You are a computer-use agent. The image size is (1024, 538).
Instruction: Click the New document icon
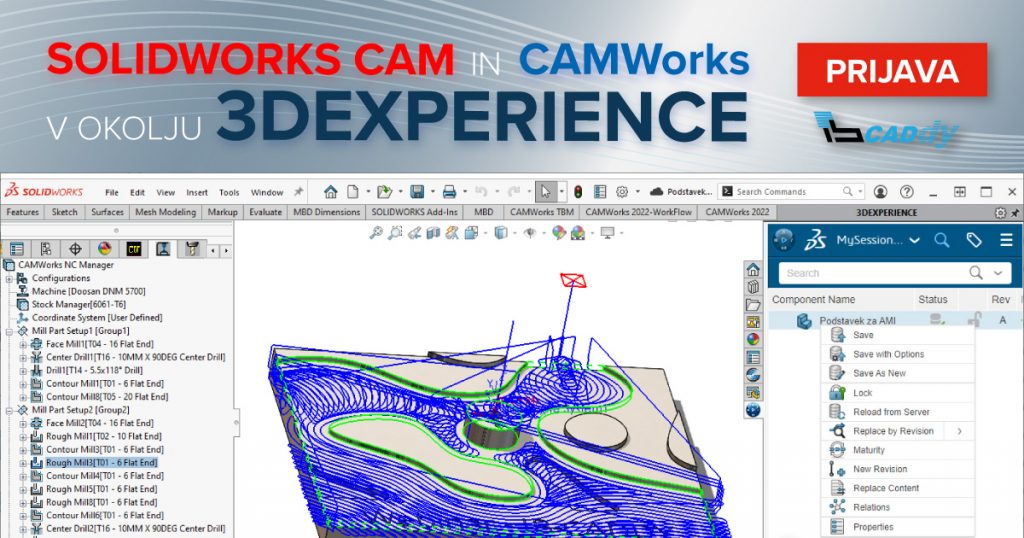click(353, 192)
